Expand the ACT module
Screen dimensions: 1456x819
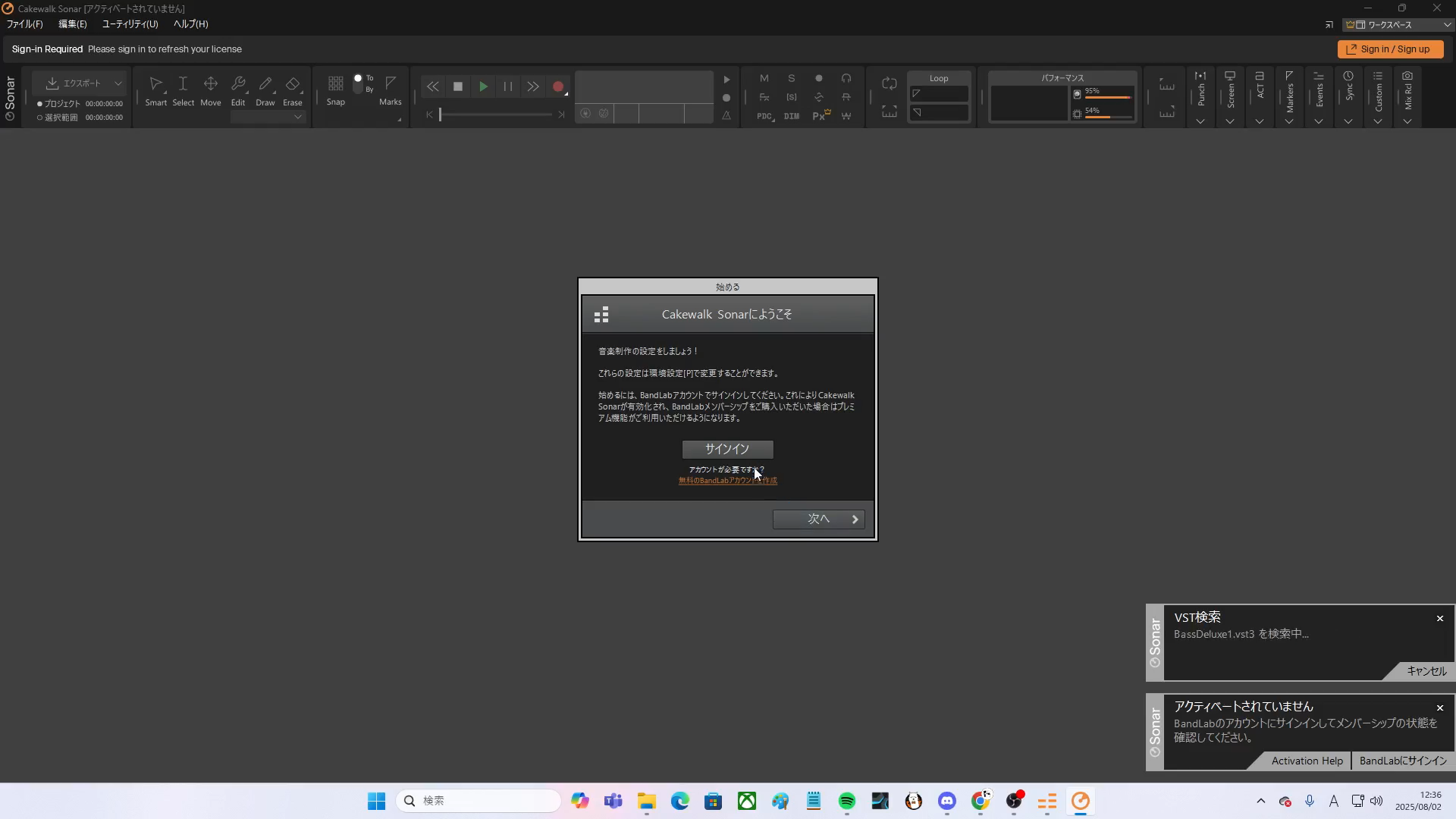click(x=1260, y=121)
